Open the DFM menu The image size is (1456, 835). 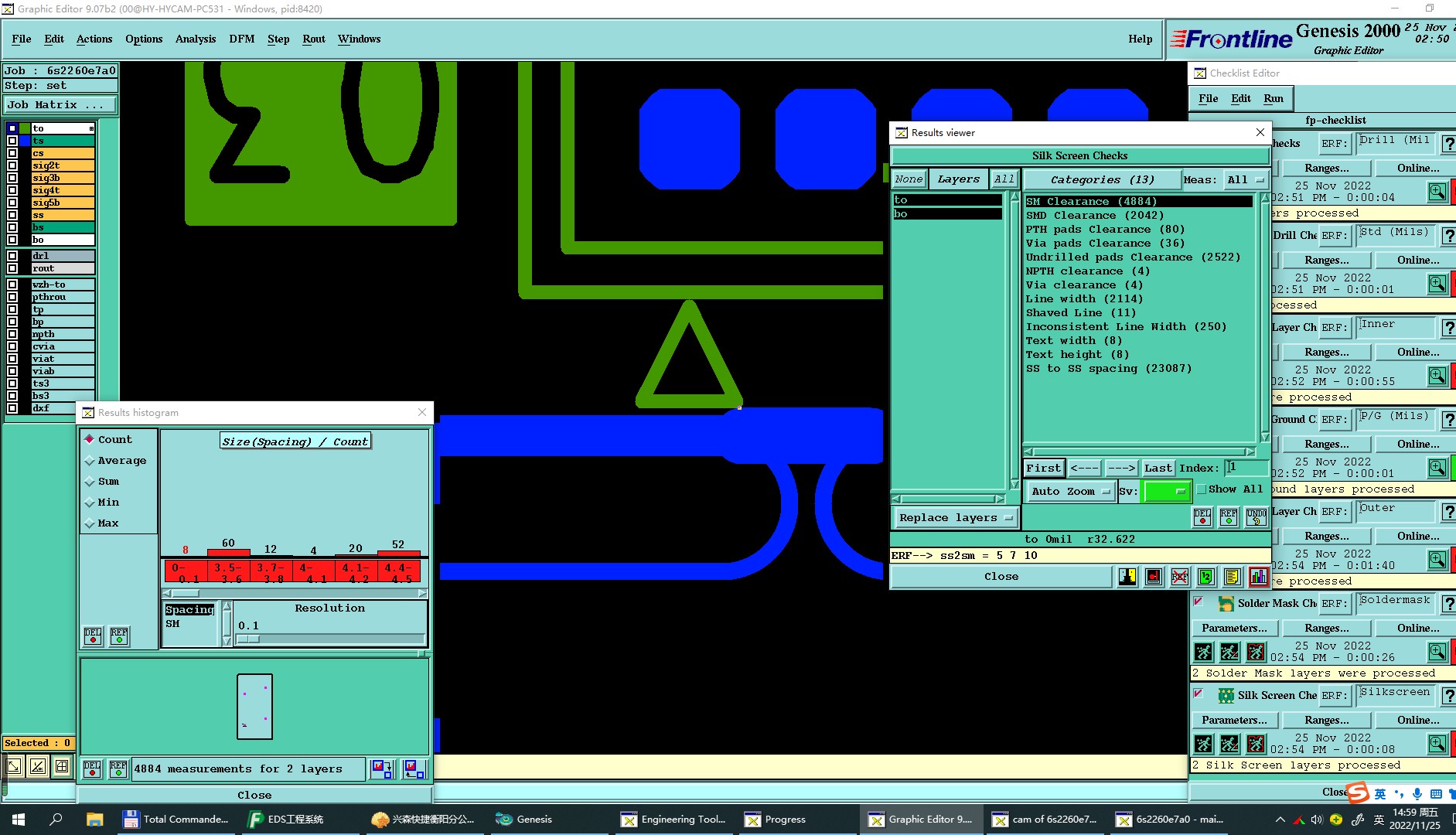242,39
